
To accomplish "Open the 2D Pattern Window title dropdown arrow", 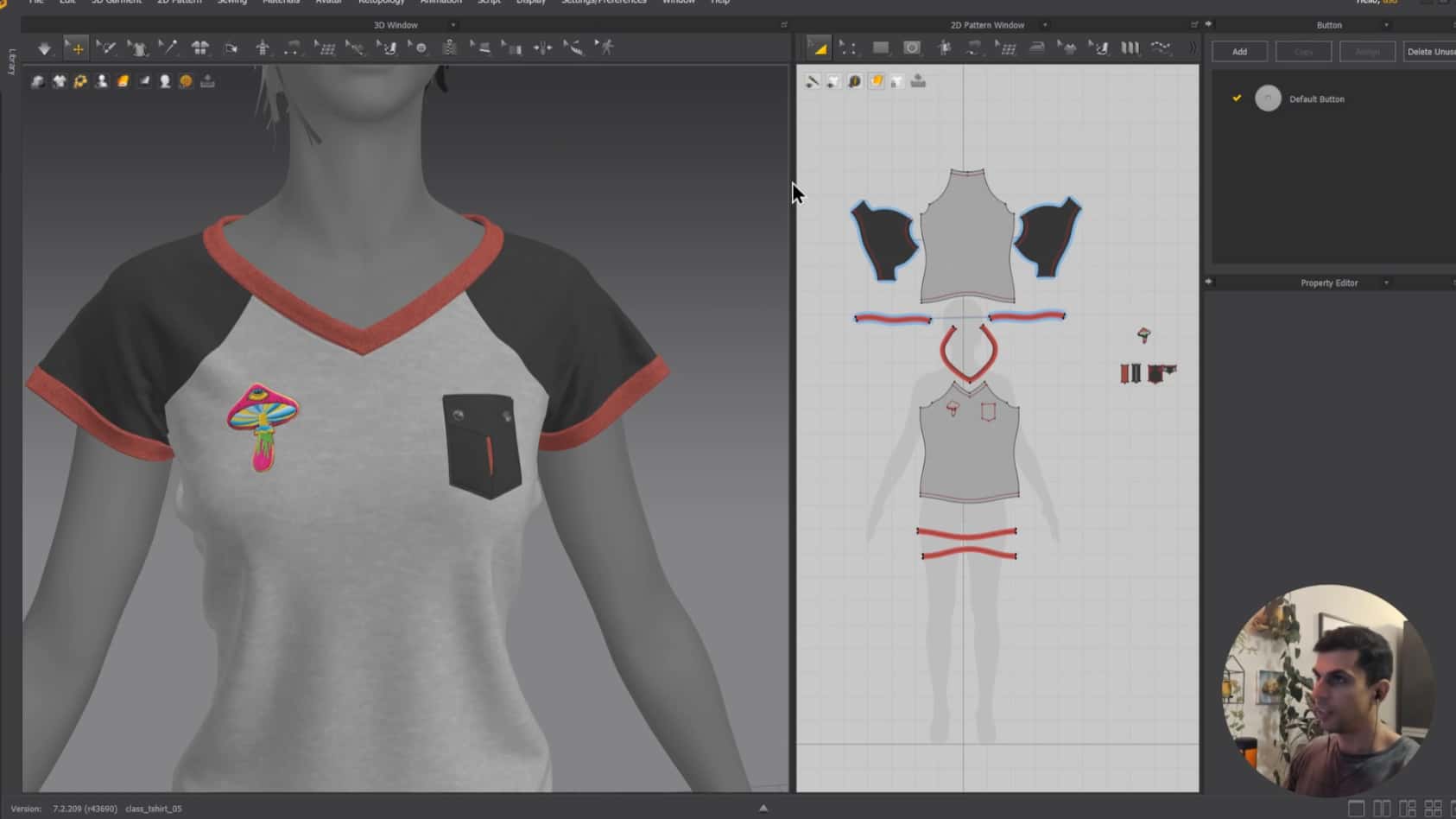I will (x=1045, y=25).
